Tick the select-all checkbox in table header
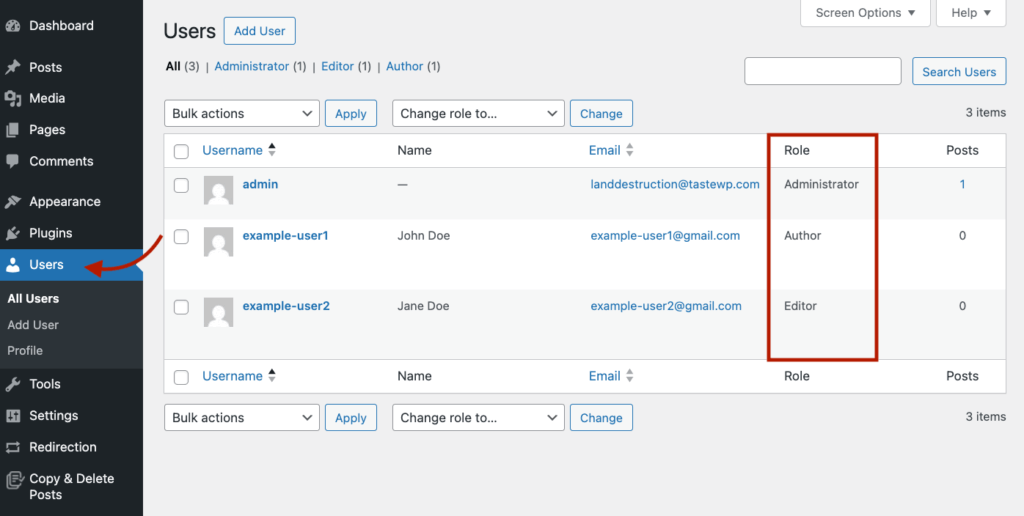 point(181,152)
